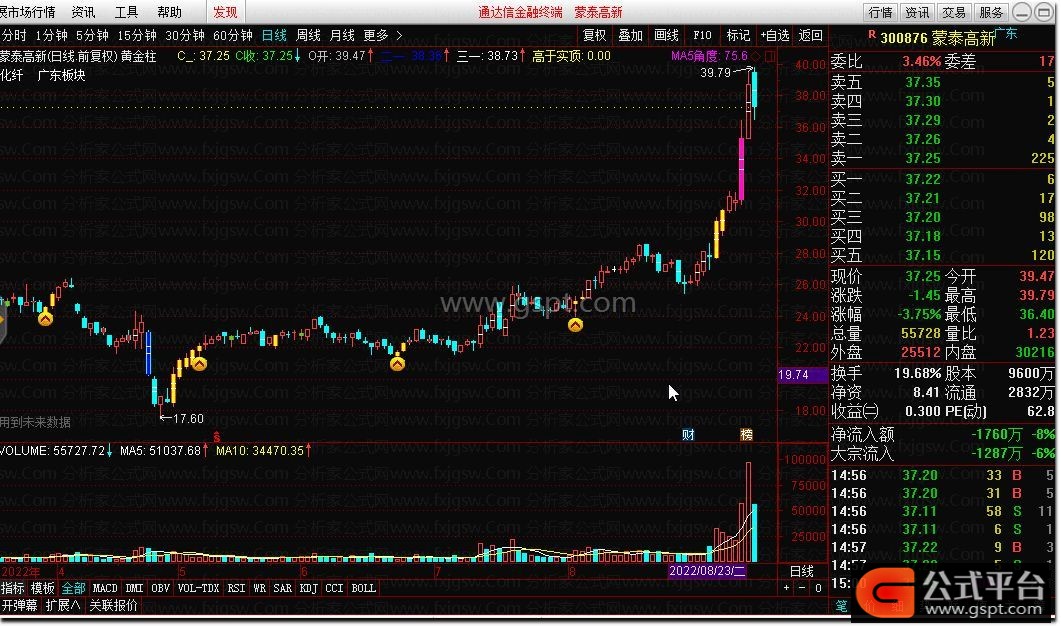Screen dimensions: 1061x626
Task: Show the OBV indicator
Action: 160,588
